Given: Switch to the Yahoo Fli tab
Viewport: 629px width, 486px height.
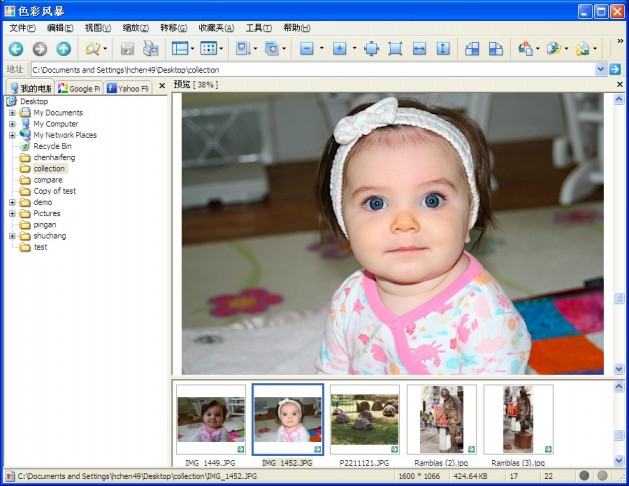Looking at the screenshot, I should click(127, 88).
